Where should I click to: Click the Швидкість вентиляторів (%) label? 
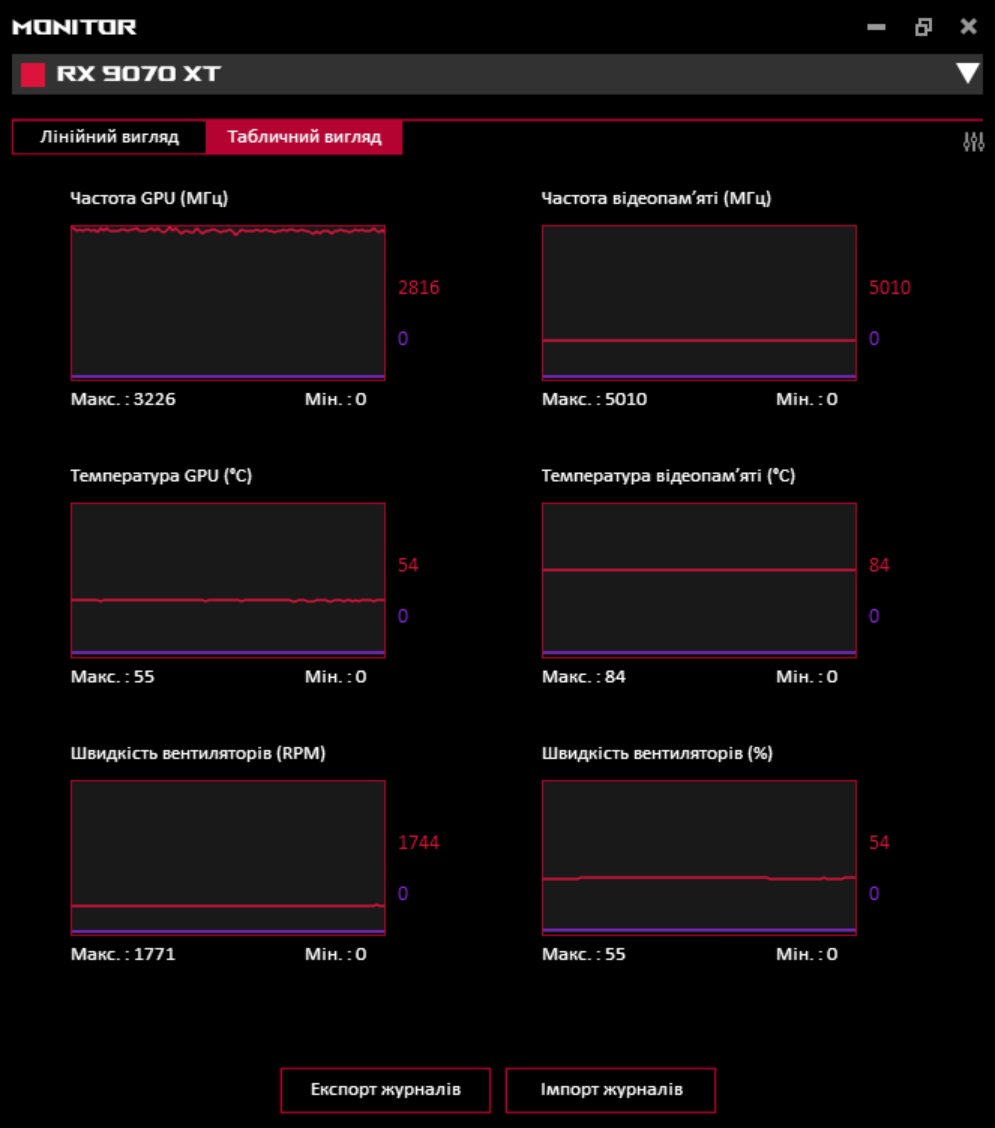click(657, 753)
